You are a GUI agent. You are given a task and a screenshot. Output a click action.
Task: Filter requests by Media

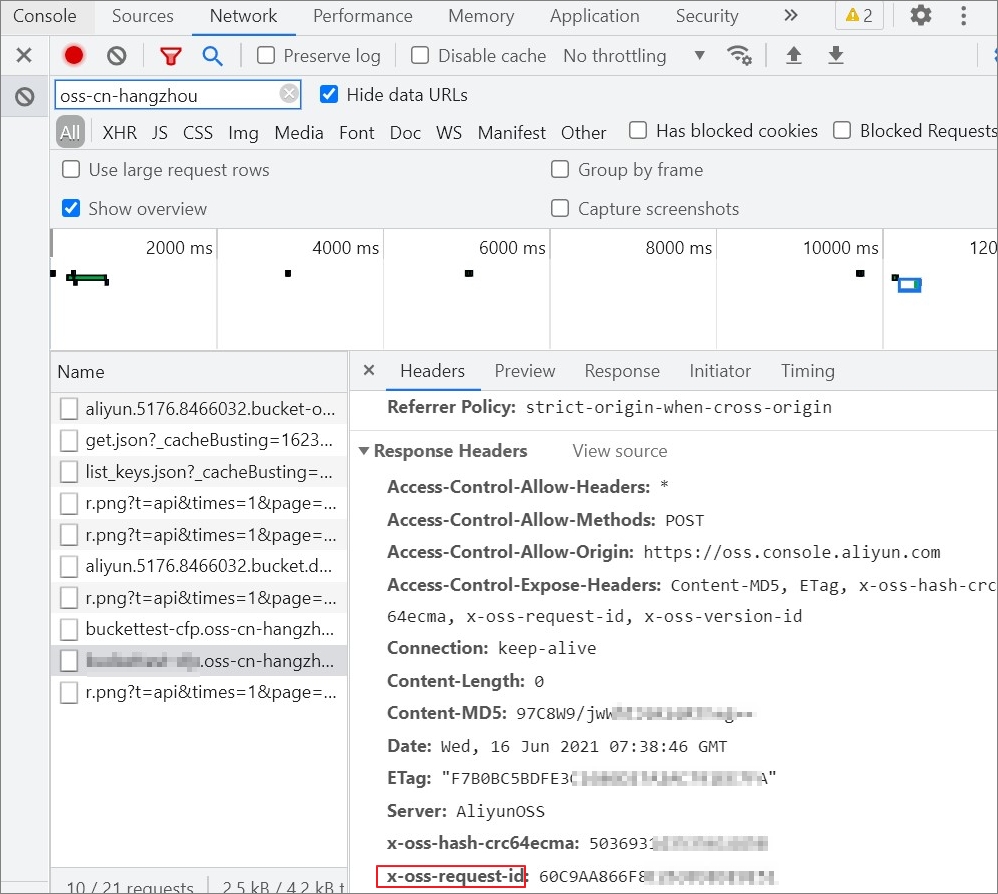pyautogui.click(x=299, y=132)
